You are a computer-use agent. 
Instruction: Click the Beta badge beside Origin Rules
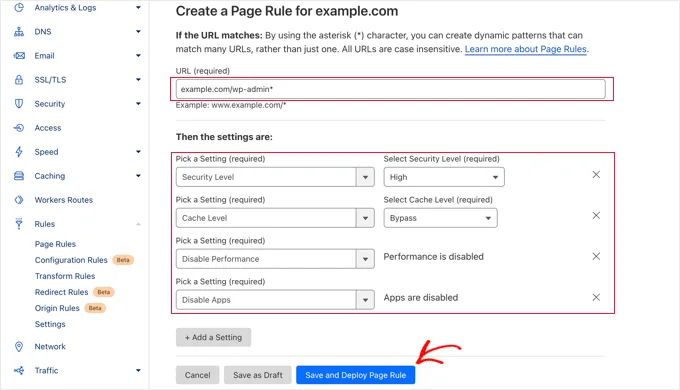95,308
